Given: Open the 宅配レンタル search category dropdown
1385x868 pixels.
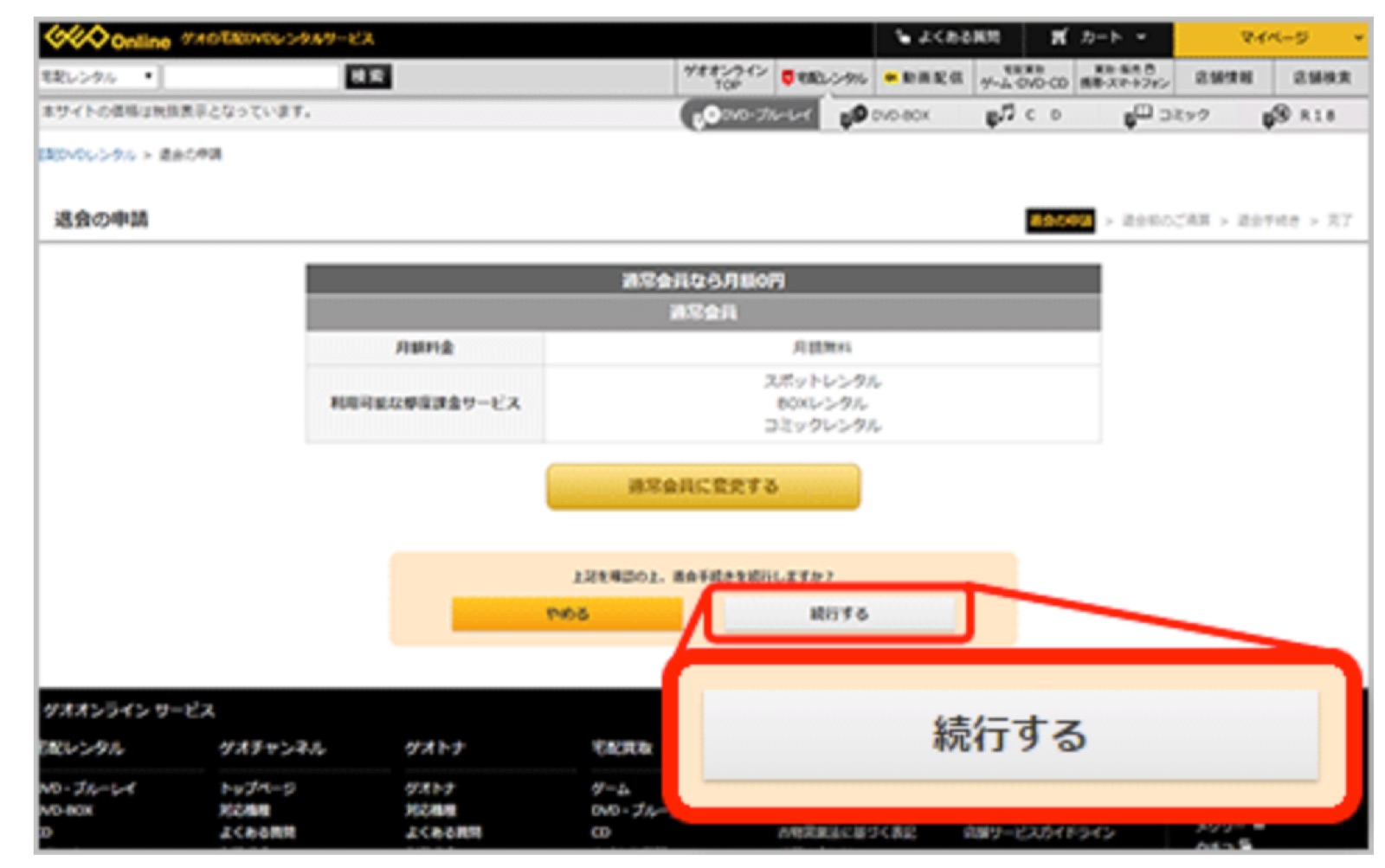Looking at the screenshot, I should [97, 77].
